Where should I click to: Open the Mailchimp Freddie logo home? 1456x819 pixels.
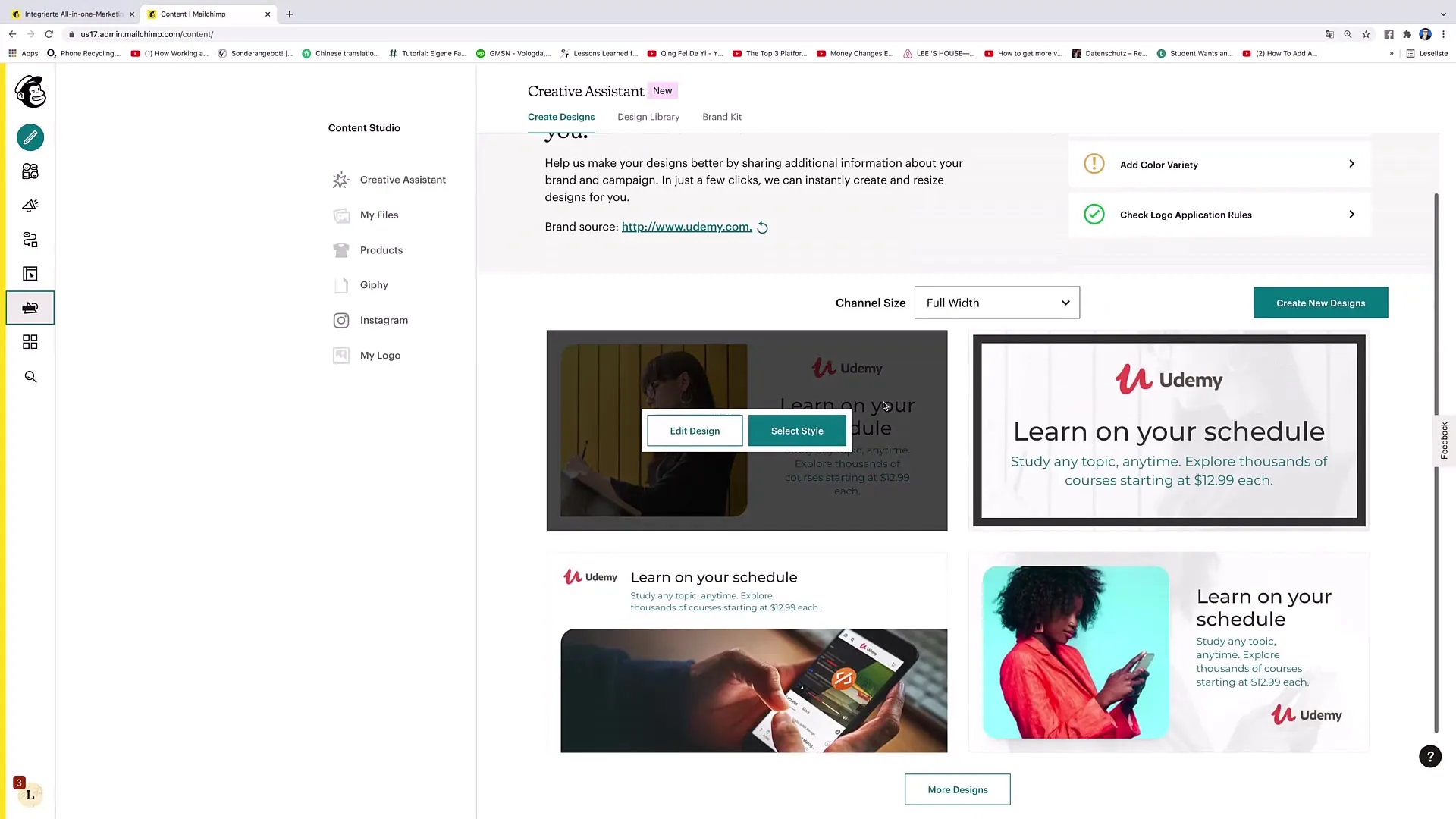pos(30,92)
